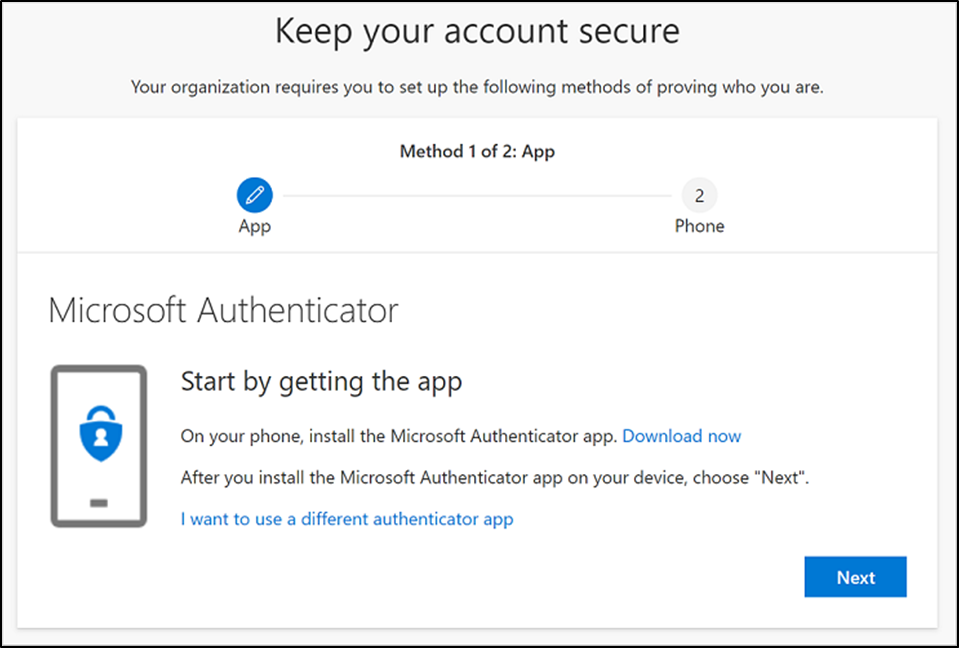The height and width of the screenshot is (648, 959).
Task: Click the blue pencil App step icon
Action: tap(254, 195)
